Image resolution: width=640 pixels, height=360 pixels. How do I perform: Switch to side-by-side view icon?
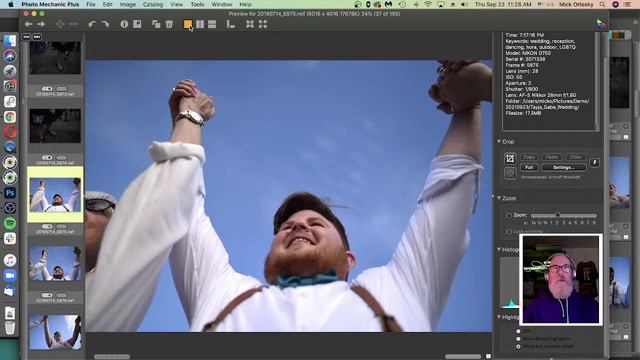pos(200,24)
